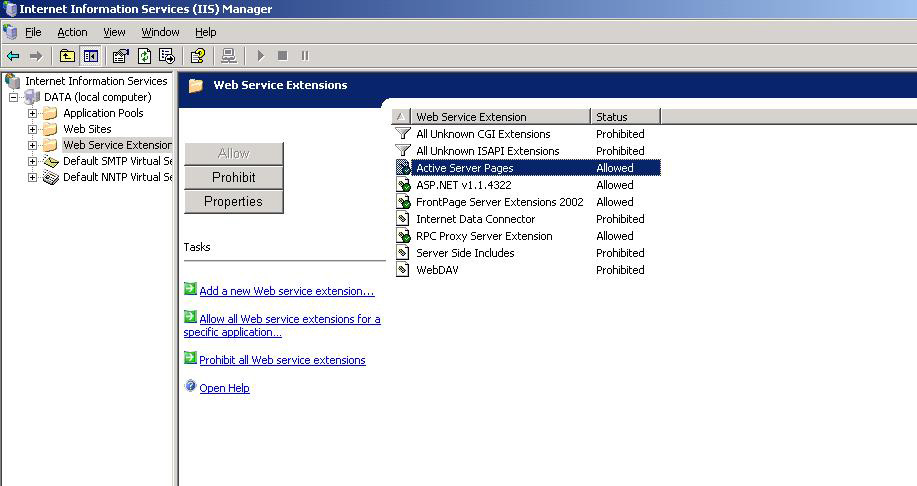Viewport: 917px width, 486px height.
Task: Select the All Unknown ISAPI Extensions row
Action: 528,151
